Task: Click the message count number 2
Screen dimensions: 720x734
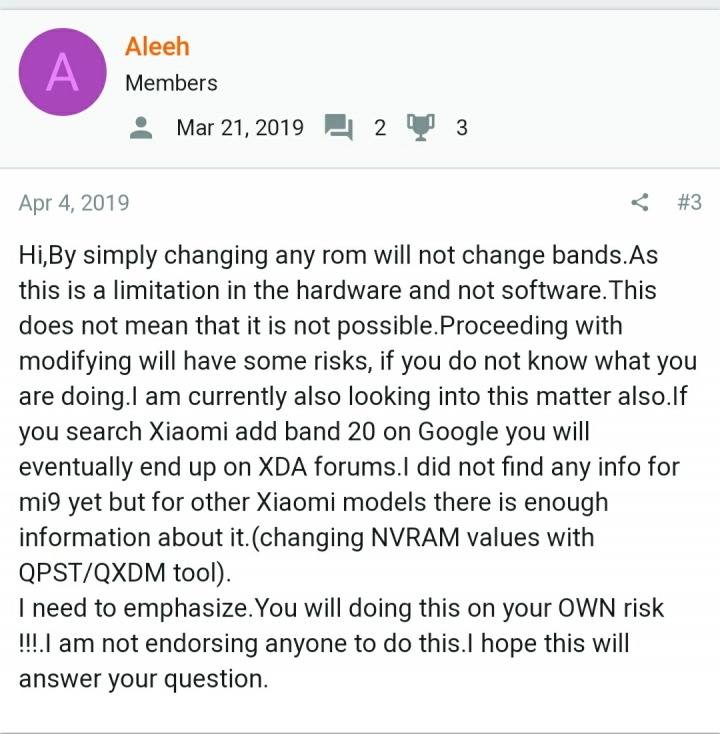Action: click(x=380, y=128)
